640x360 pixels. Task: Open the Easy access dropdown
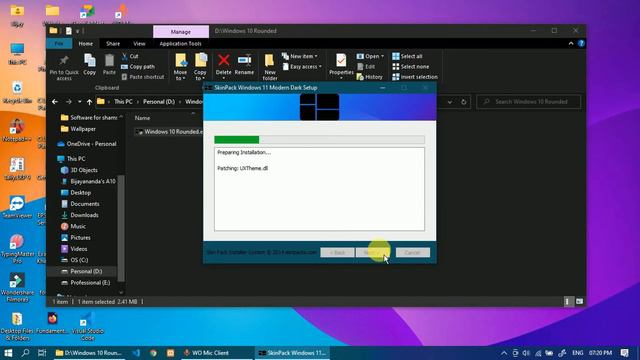click(x=302, y=67)
